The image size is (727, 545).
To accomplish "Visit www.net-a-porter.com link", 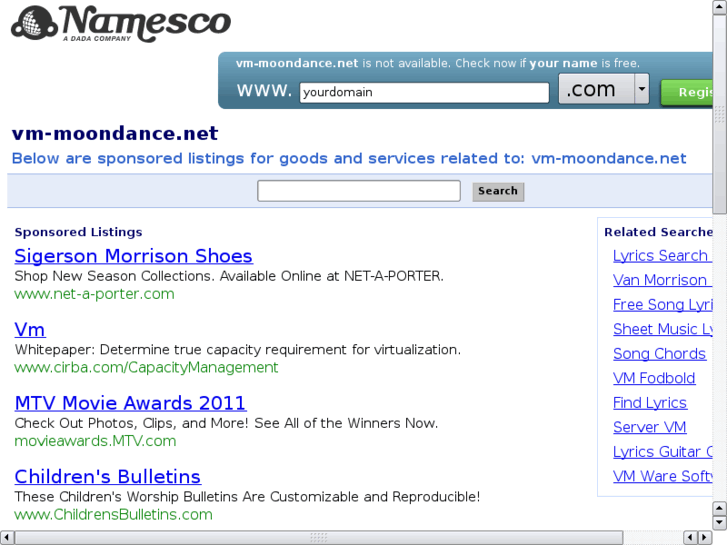I will pos(95,294).
